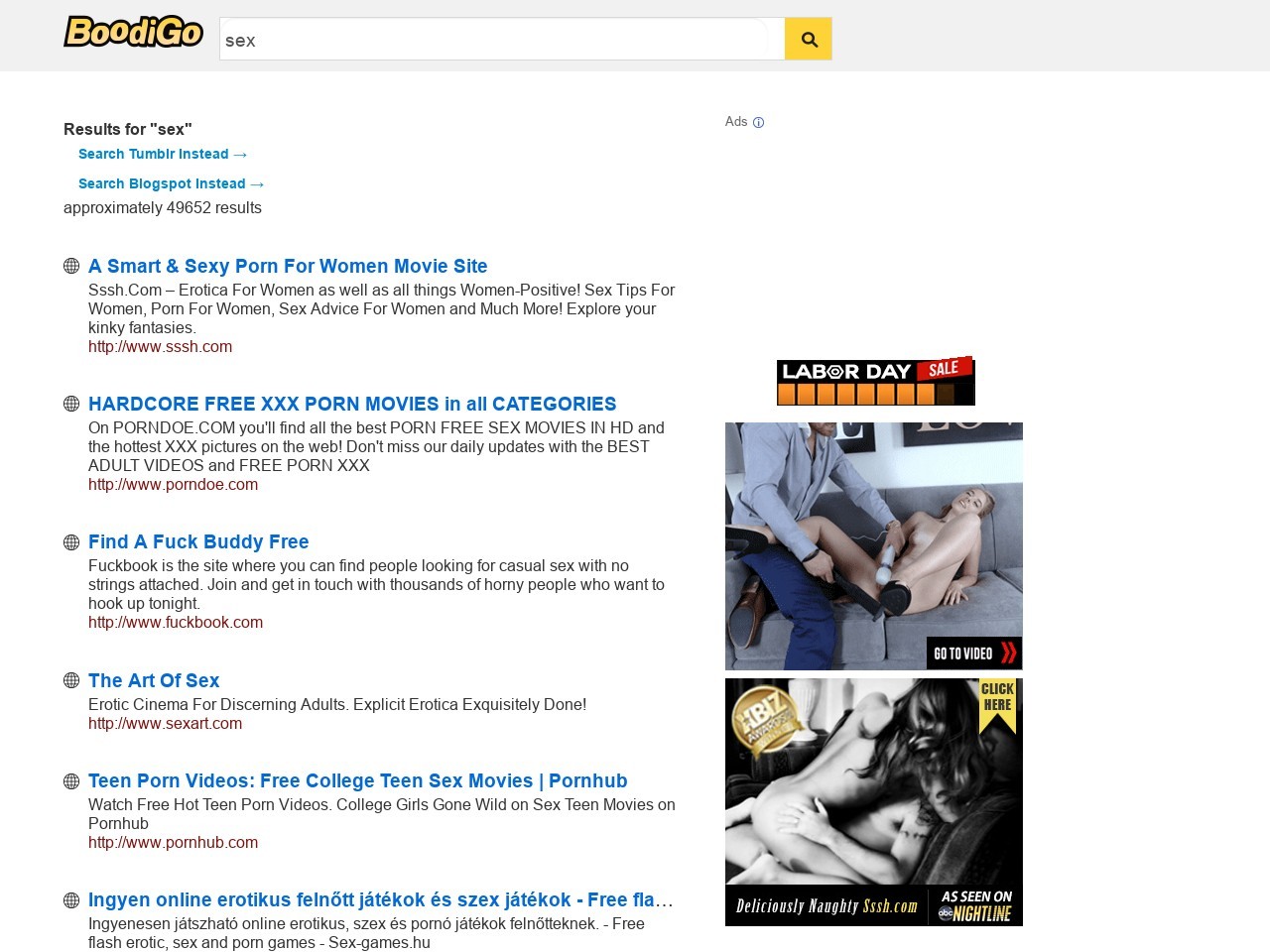Click globe icon beside the fuckbook.com result
This screenshot has width=1270, height=952.
pos(71,542)
